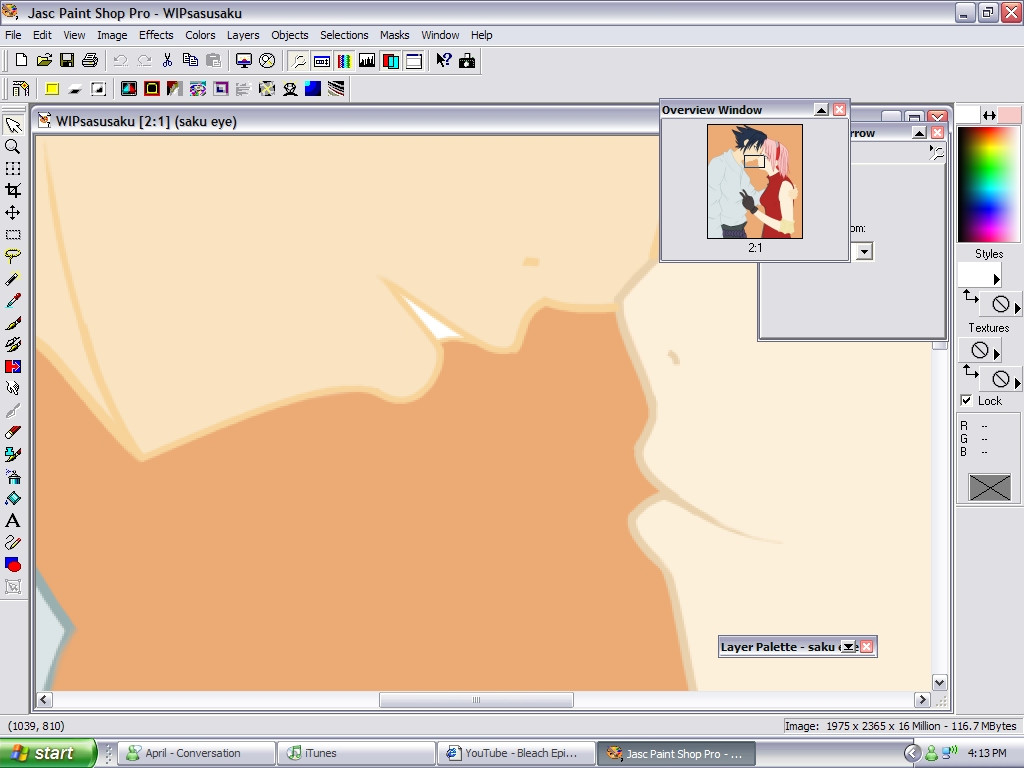The image size is (1024, 768).
Task: Select the Object Selector tool
Action: (x=13, y=587)
